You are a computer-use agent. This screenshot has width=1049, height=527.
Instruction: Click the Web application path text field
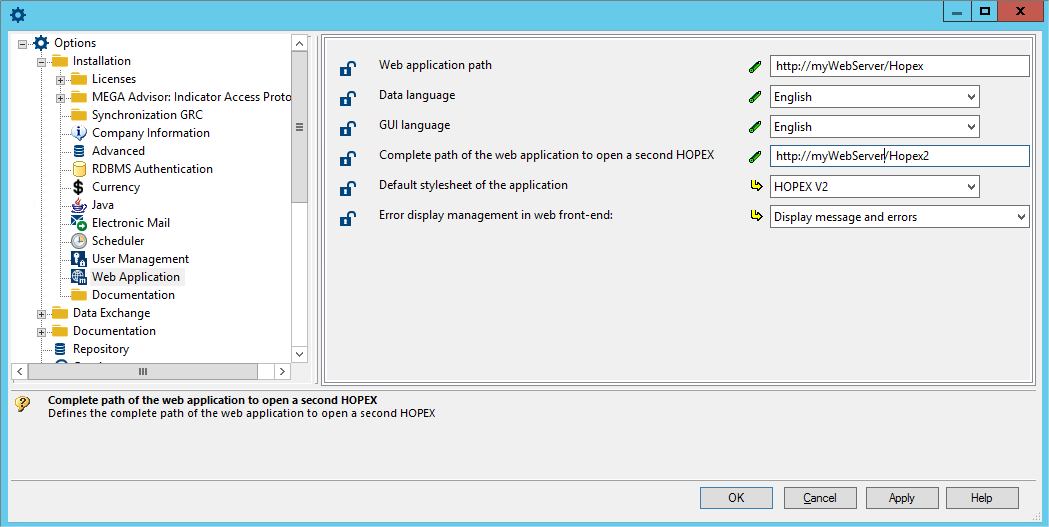pos(899,66)
